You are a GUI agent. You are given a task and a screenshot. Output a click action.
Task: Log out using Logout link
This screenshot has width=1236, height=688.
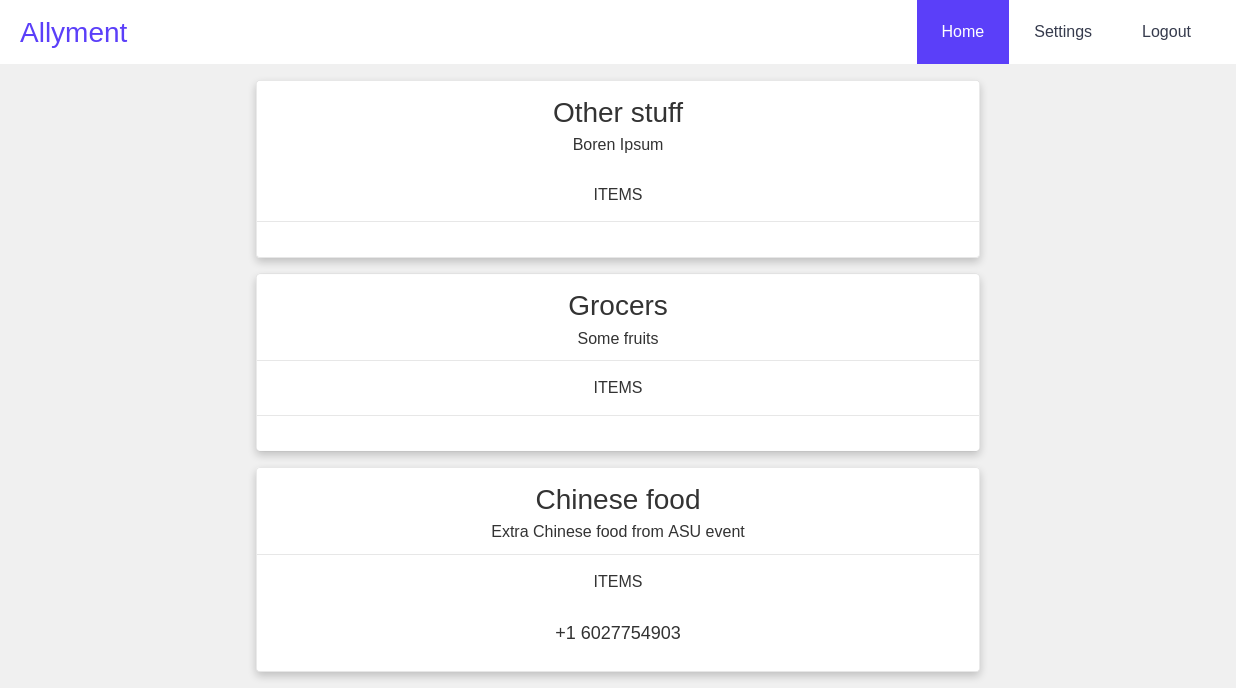[x=1166, y=32]
